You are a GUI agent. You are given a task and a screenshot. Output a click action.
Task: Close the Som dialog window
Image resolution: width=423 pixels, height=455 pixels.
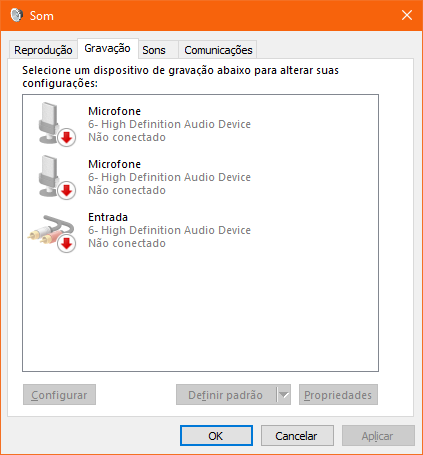click(407, 15)
